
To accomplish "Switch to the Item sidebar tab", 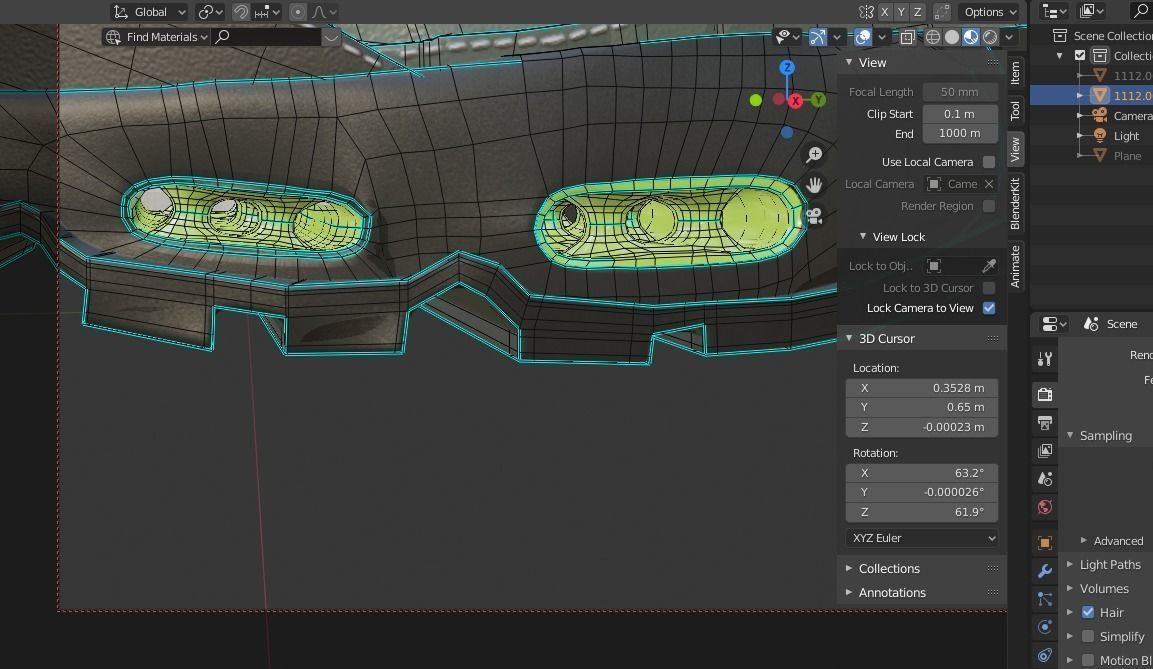I will 1015,73.
